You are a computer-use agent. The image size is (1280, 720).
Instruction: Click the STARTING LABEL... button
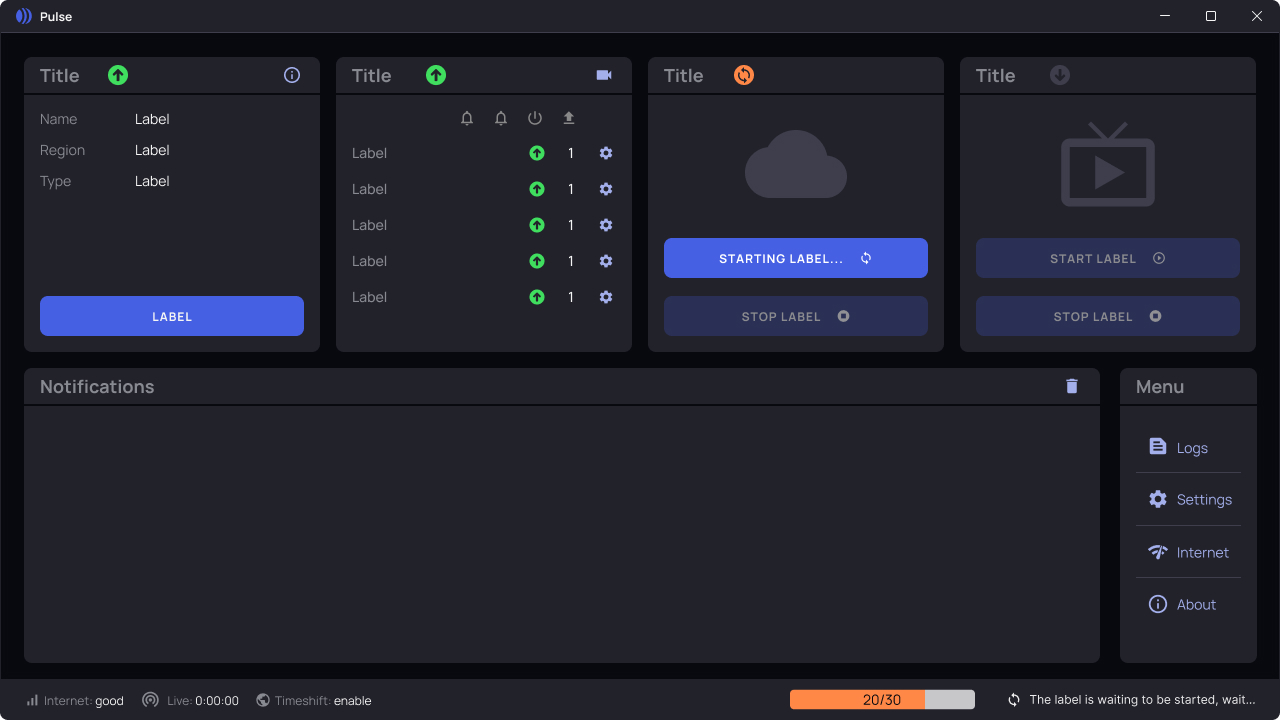[796, 258]
